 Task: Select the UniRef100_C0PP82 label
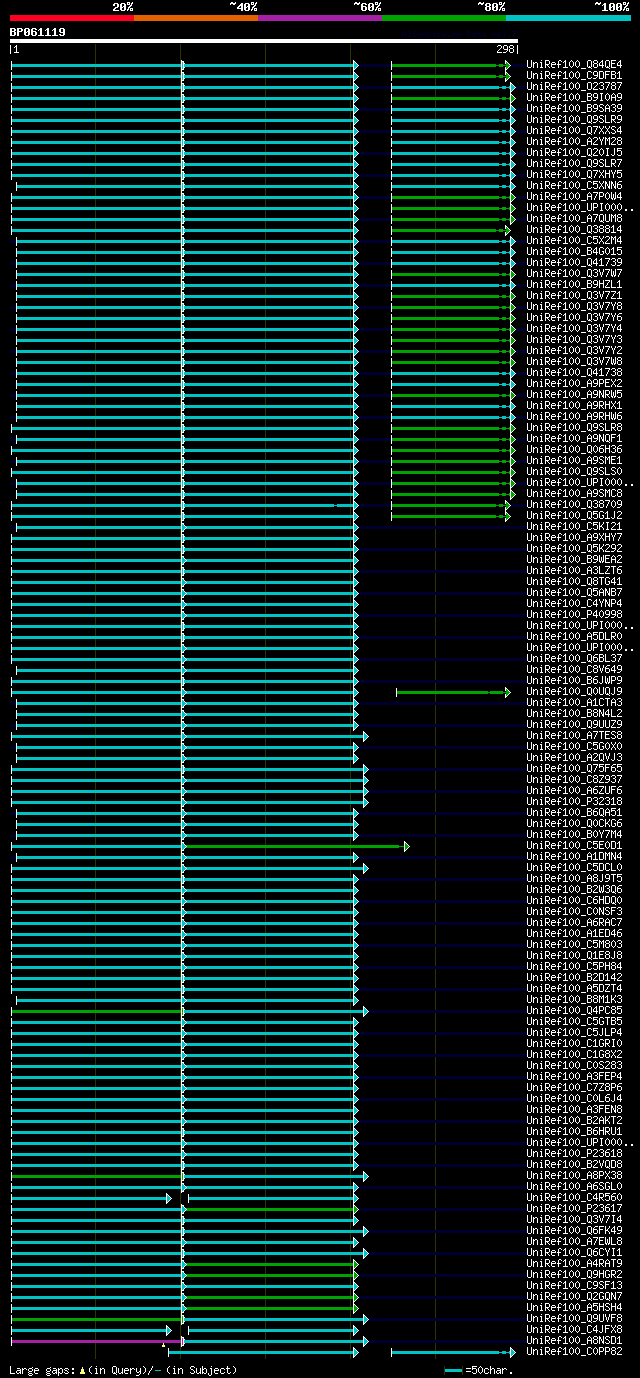(x=574, y=1351)
